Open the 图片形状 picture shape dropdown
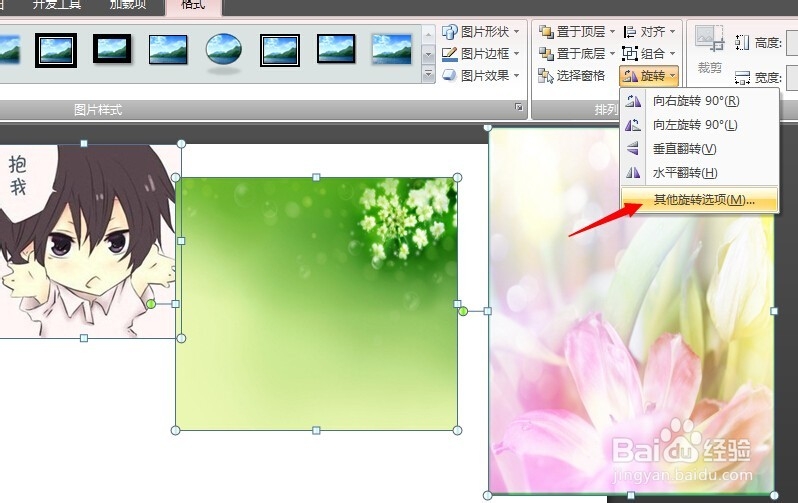Viewport: 798px width, 503px height. tap(480, 32)
